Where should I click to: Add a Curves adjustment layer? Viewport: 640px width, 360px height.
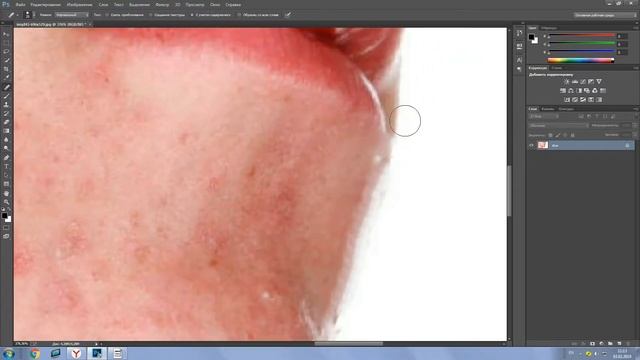click(x=583, y=82)
